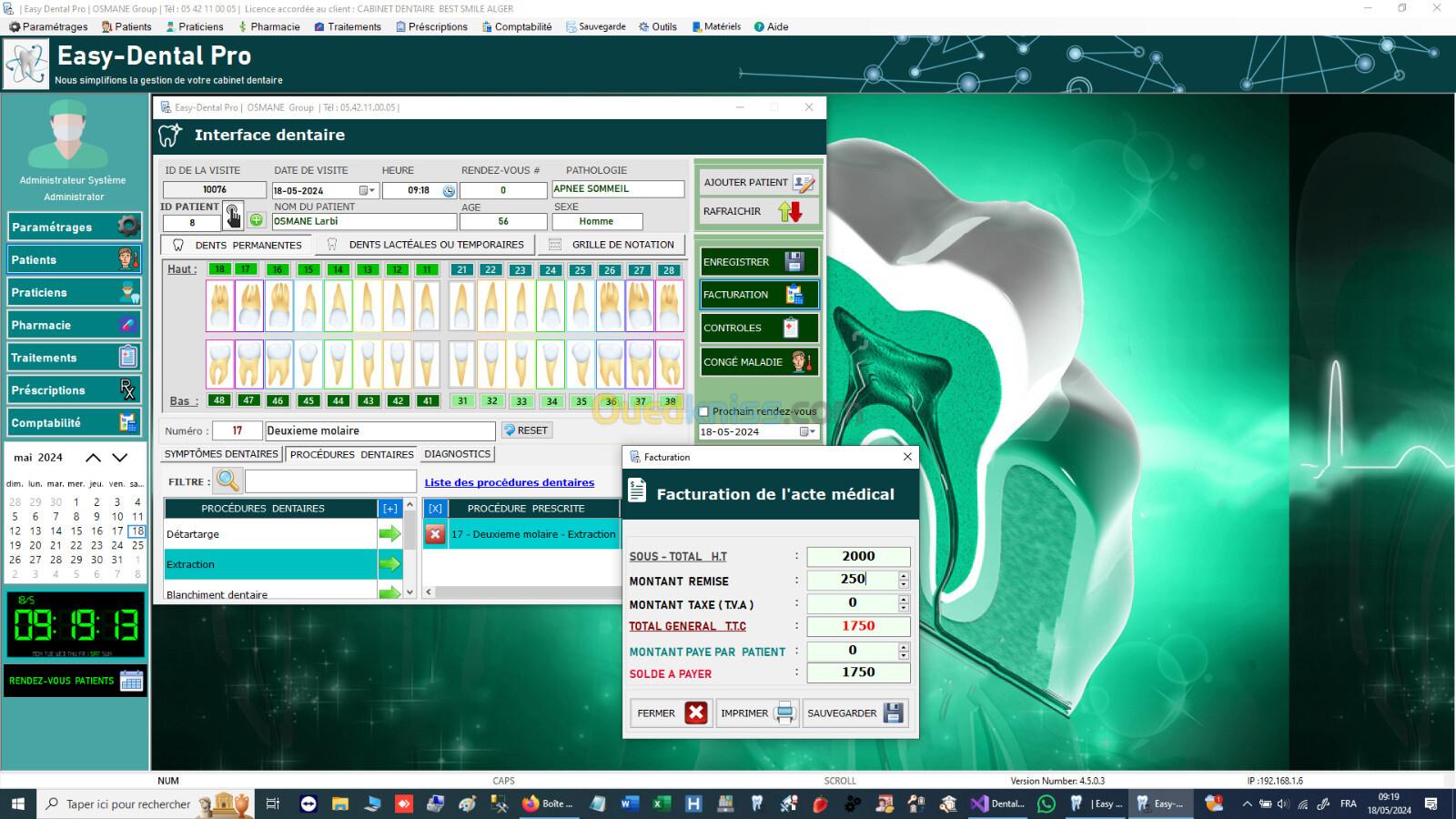Go to next month in calendar
The width and height of the screenshot is (1456, 819).
click(120, 458)
